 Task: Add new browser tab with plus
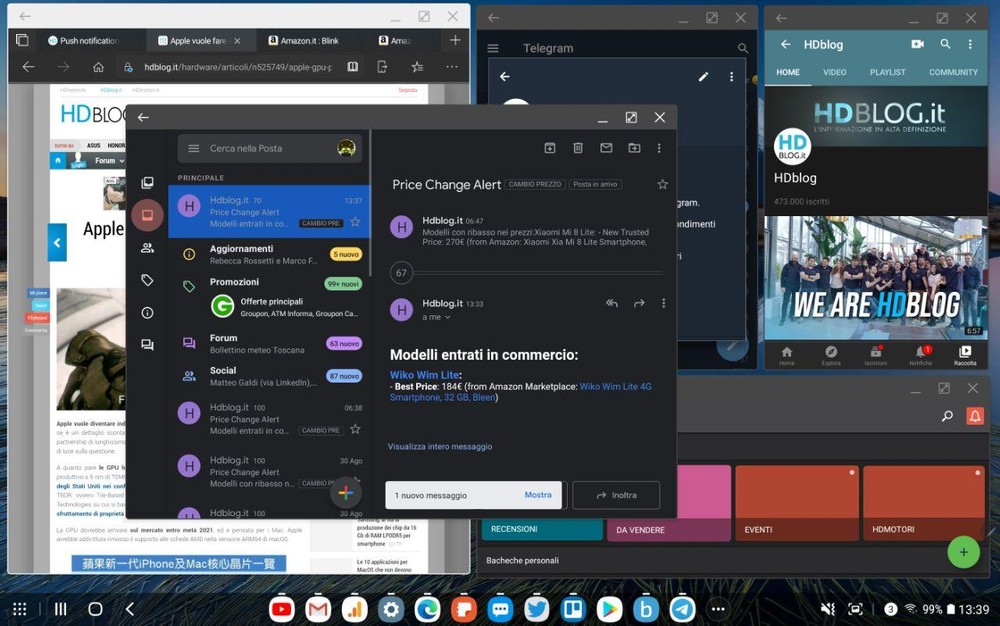pyautogui.click(x=455, y=40)
